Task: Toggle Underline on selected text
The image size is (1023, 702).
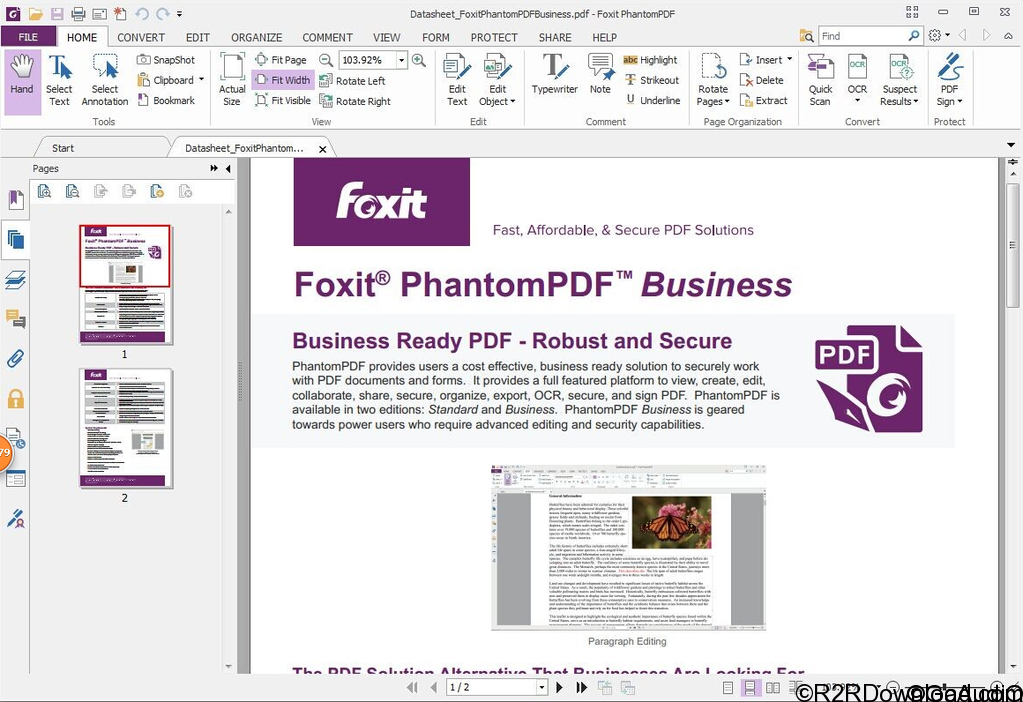Action: click(653, 100)
